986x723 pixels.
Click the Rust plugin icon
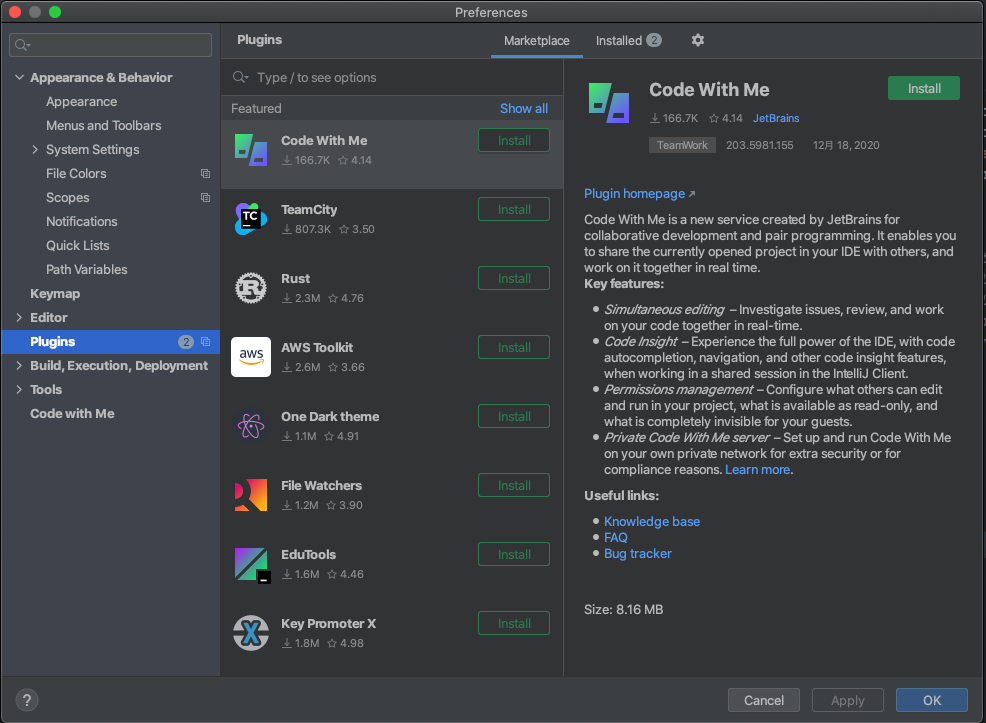coord(251,288)
